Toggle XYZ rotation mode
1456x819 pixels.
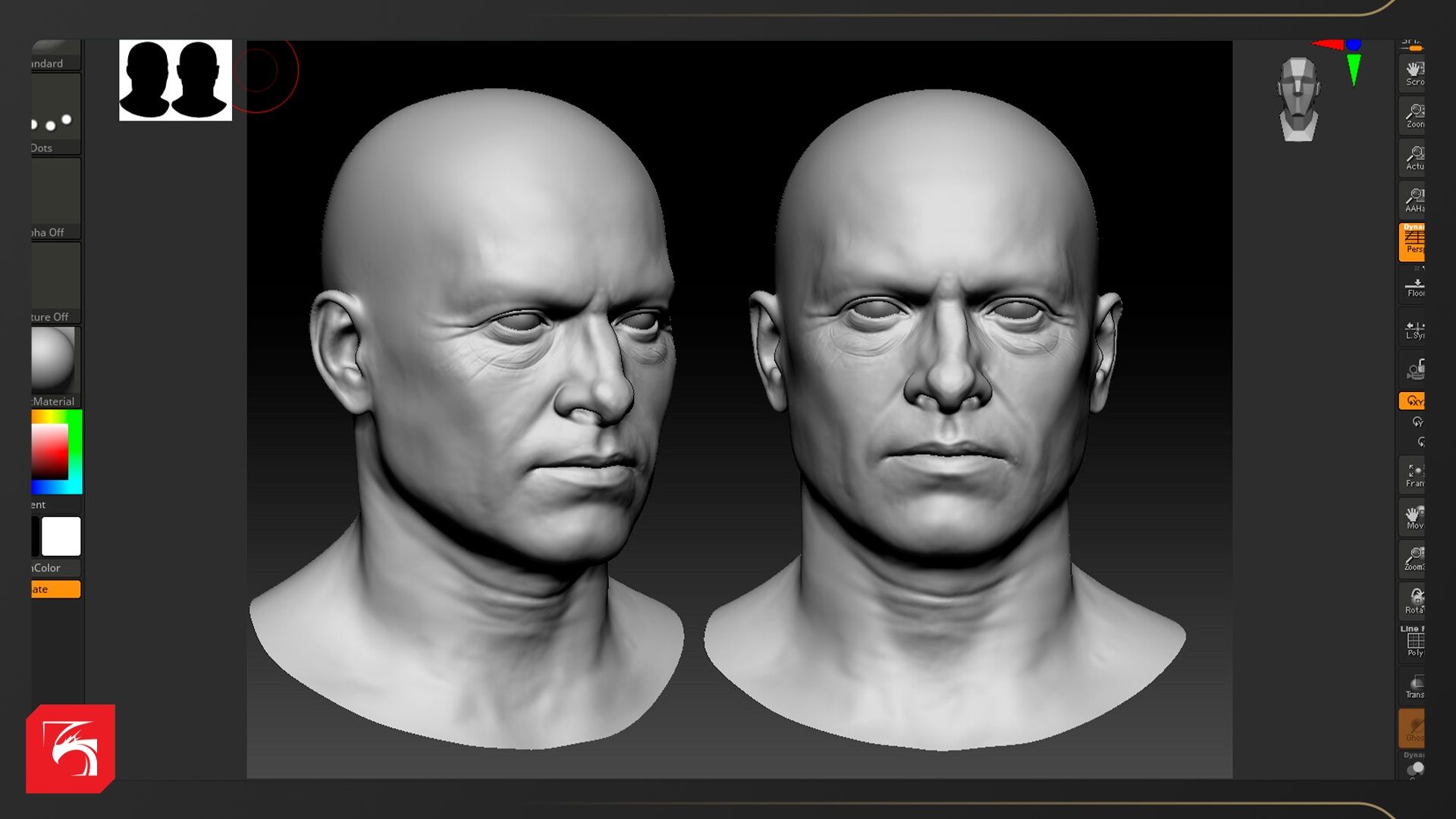coord(1413,400)
